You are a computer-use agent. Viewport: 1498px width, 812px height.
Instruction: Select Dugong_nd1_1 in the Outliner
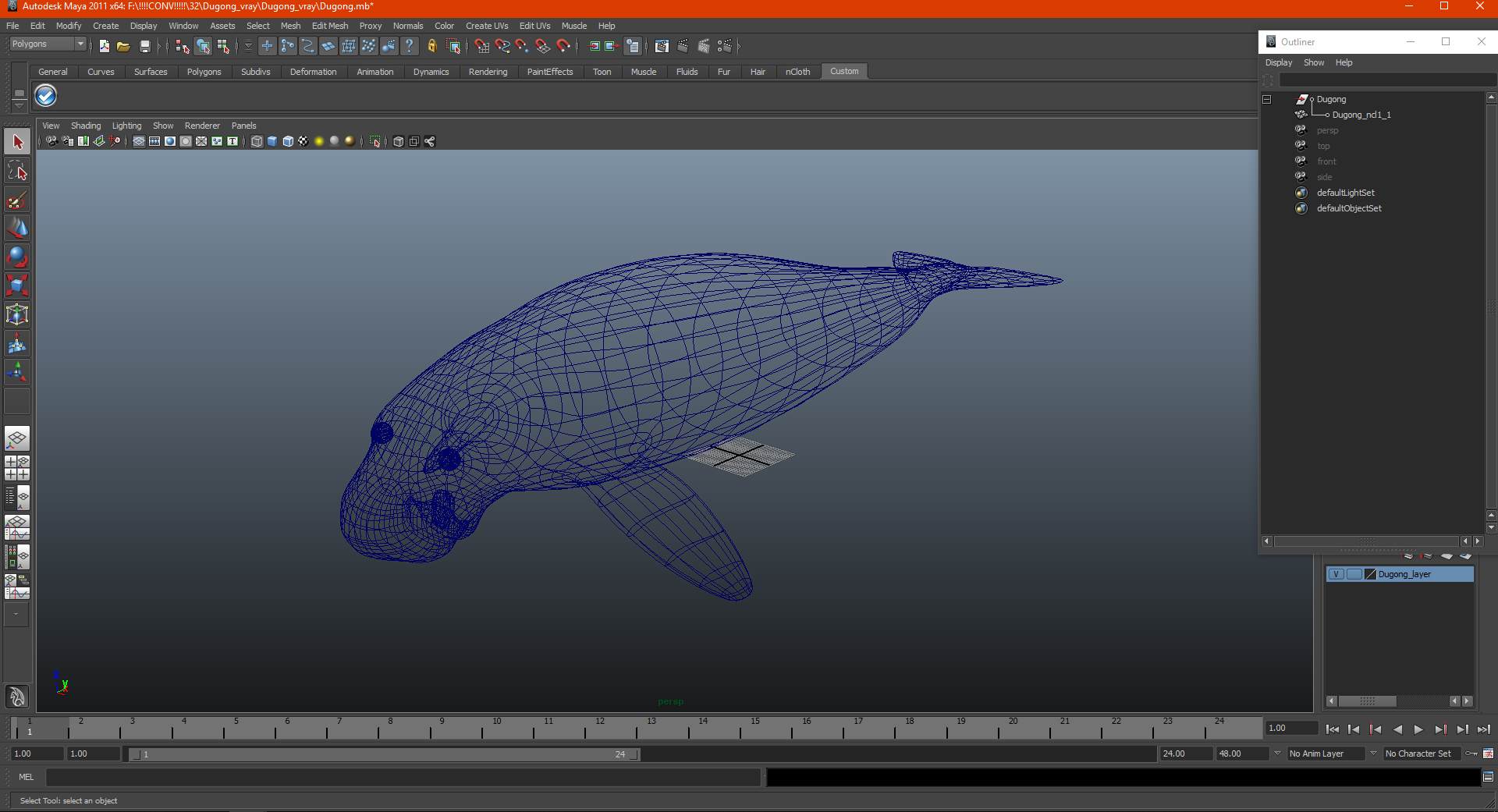pos(1361,115)
